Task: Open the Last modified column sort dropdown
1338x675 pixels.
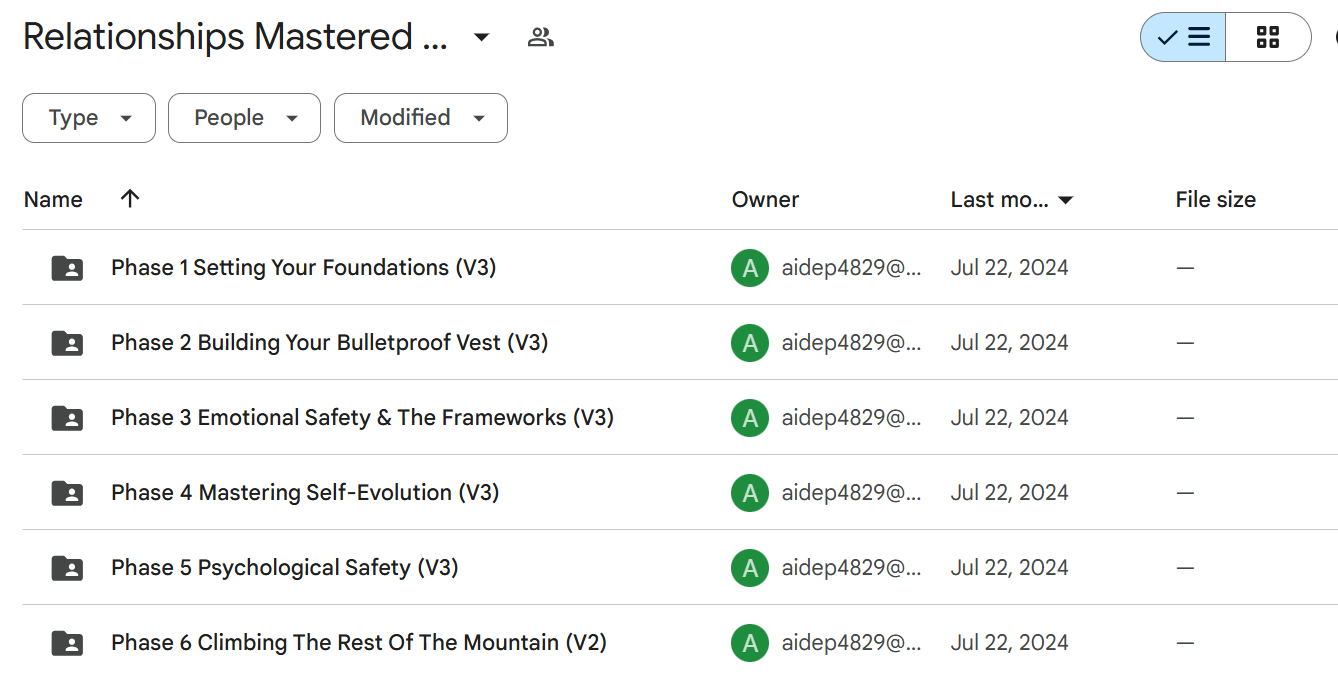Action: point(1065,200)
